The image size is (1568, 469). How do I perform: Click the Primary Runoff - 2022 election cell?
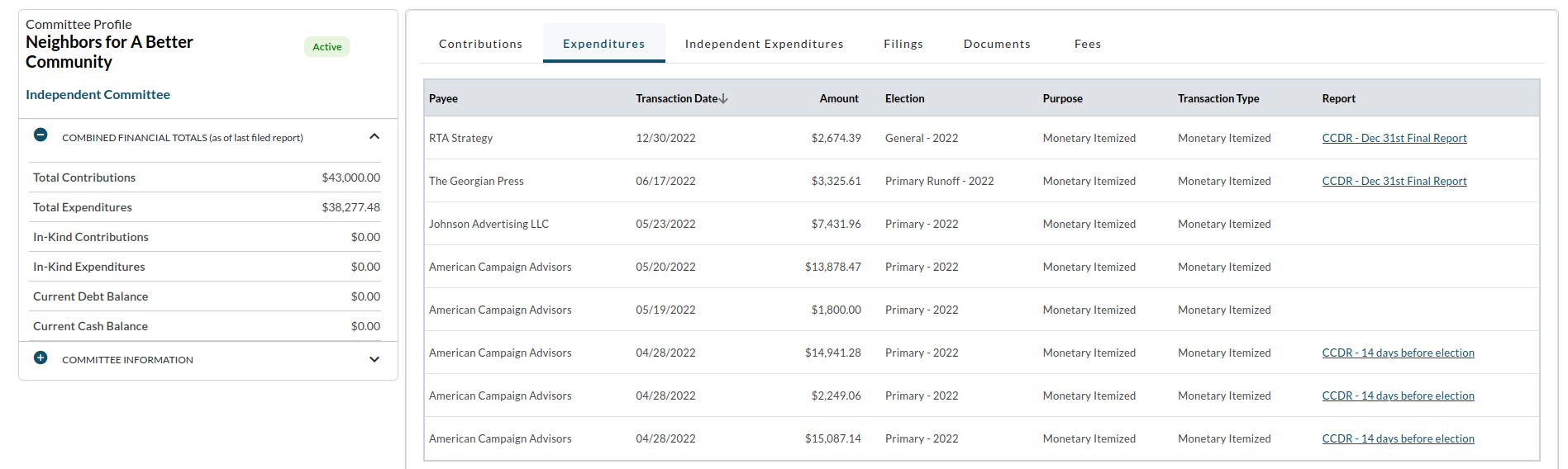tap(939, 181)
